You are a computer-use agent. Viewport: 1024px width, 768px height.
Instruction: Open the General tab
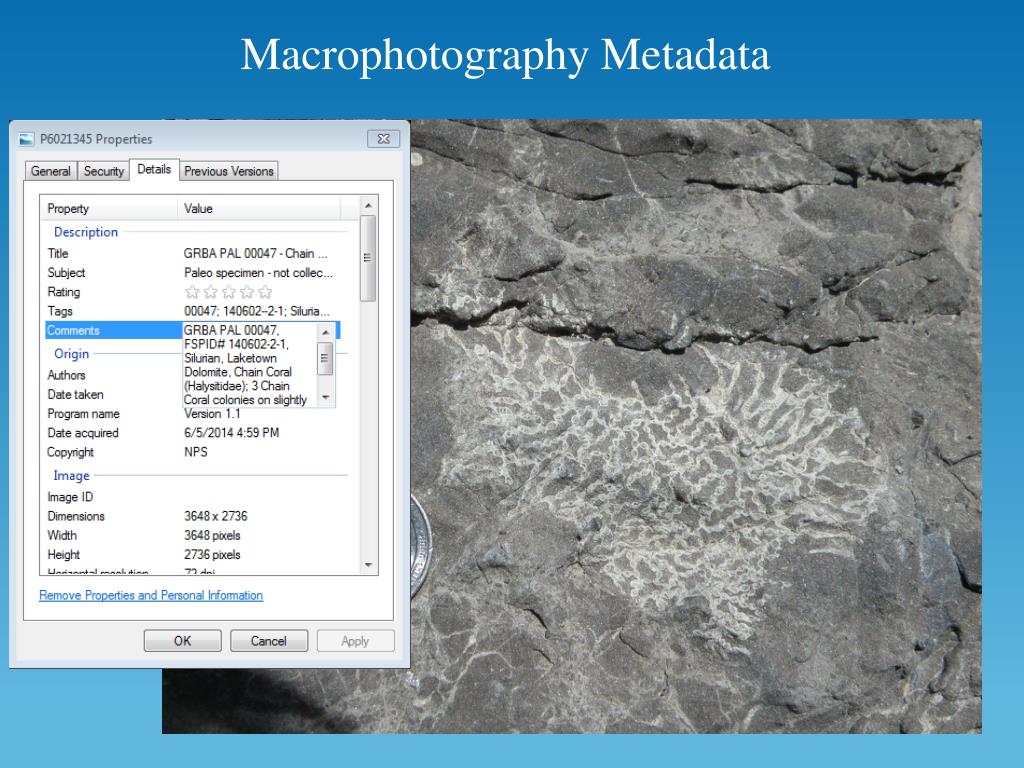pyautogui.click(x=51, y=171)
